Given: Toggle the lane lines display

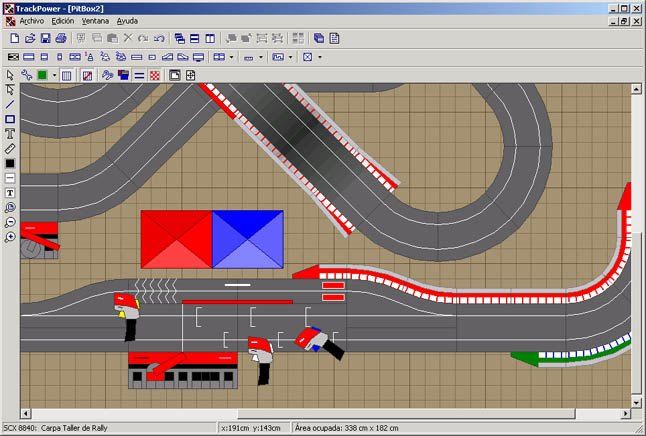Looking at the screenshot, I should (139, 75).
